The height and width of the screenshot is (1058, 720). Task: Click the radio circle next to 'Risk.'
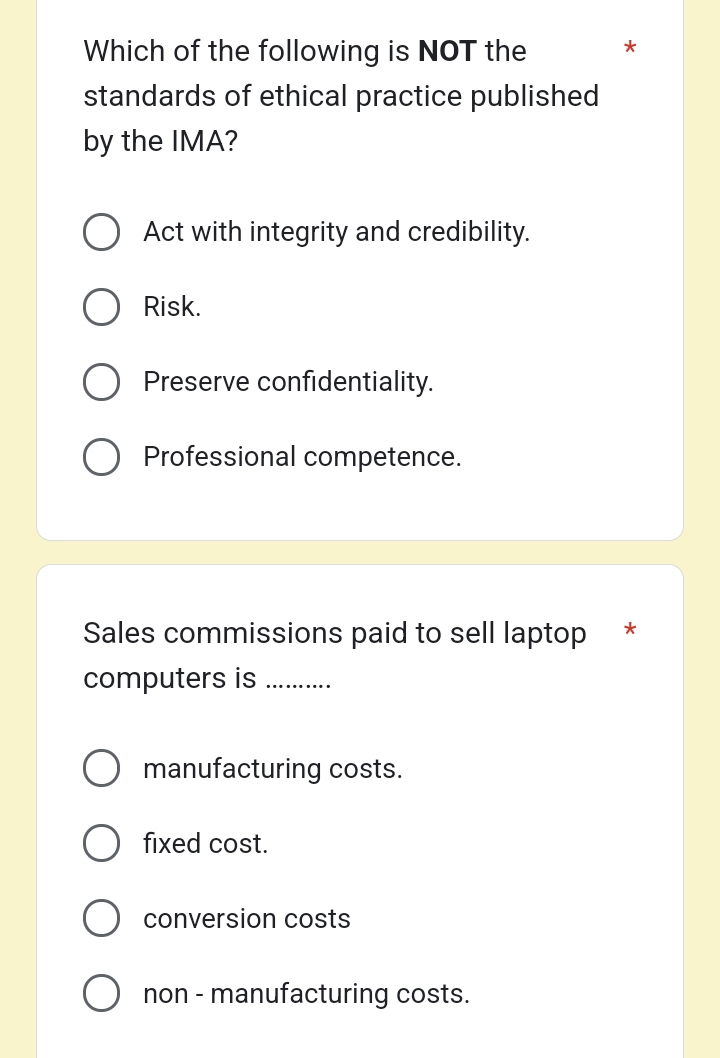pos(102,306)
